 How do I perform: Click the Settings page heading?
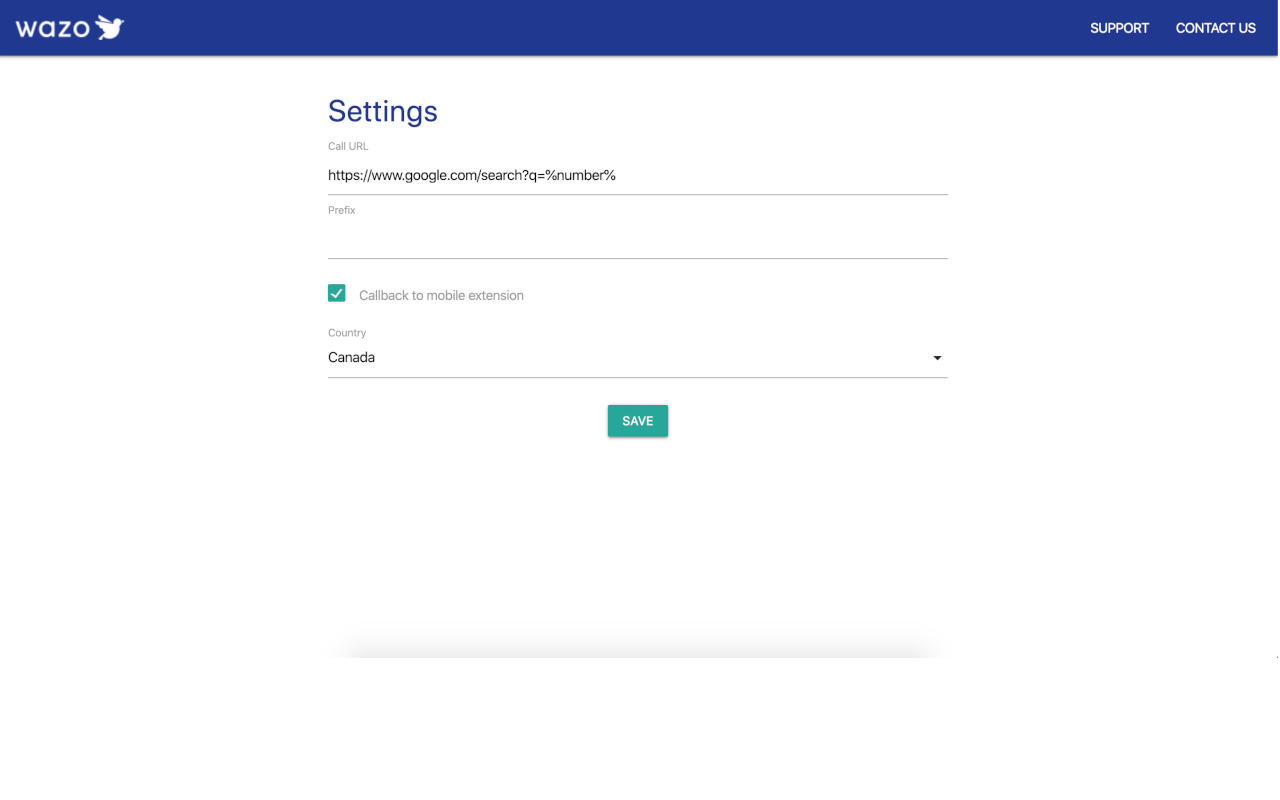[382, 111]
